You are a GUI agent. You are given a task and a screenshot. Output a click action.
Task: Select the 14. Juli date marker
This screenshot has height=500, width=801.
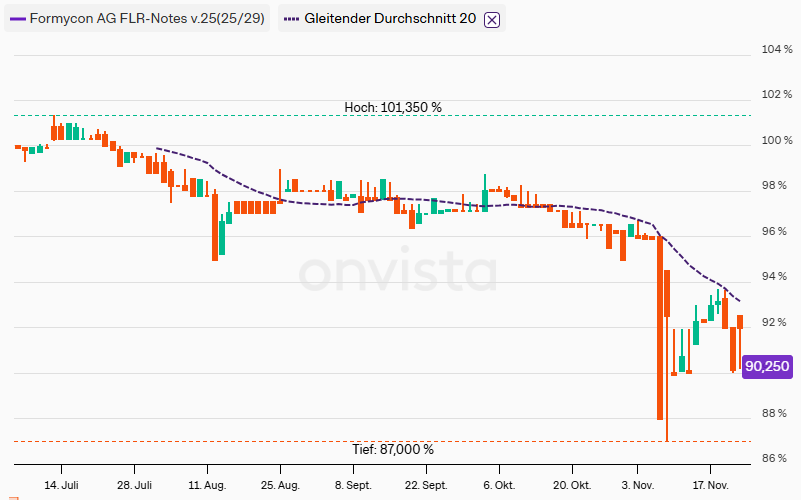[61, 485]
